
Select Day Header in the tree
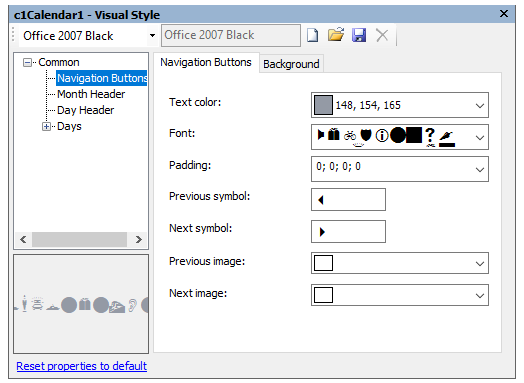pos(86,110)
